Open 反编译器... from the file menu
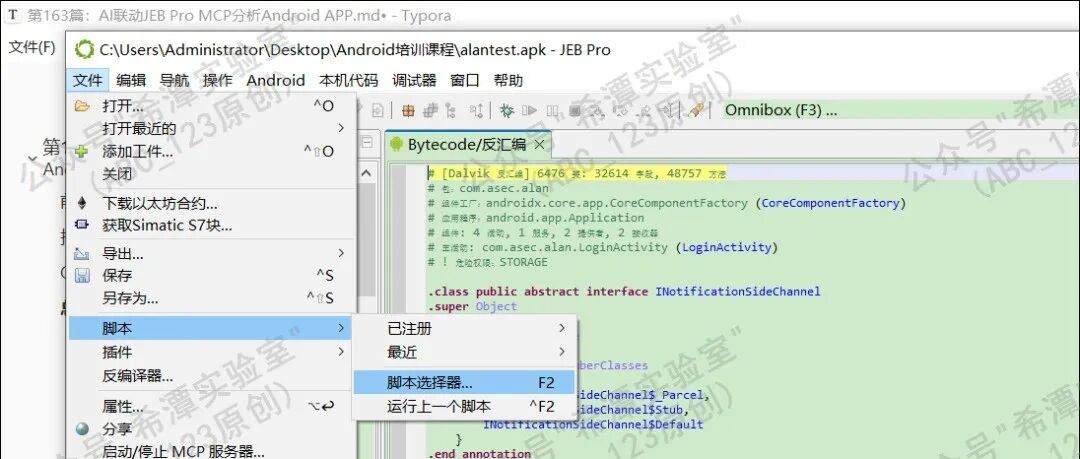 pos(212,376)
